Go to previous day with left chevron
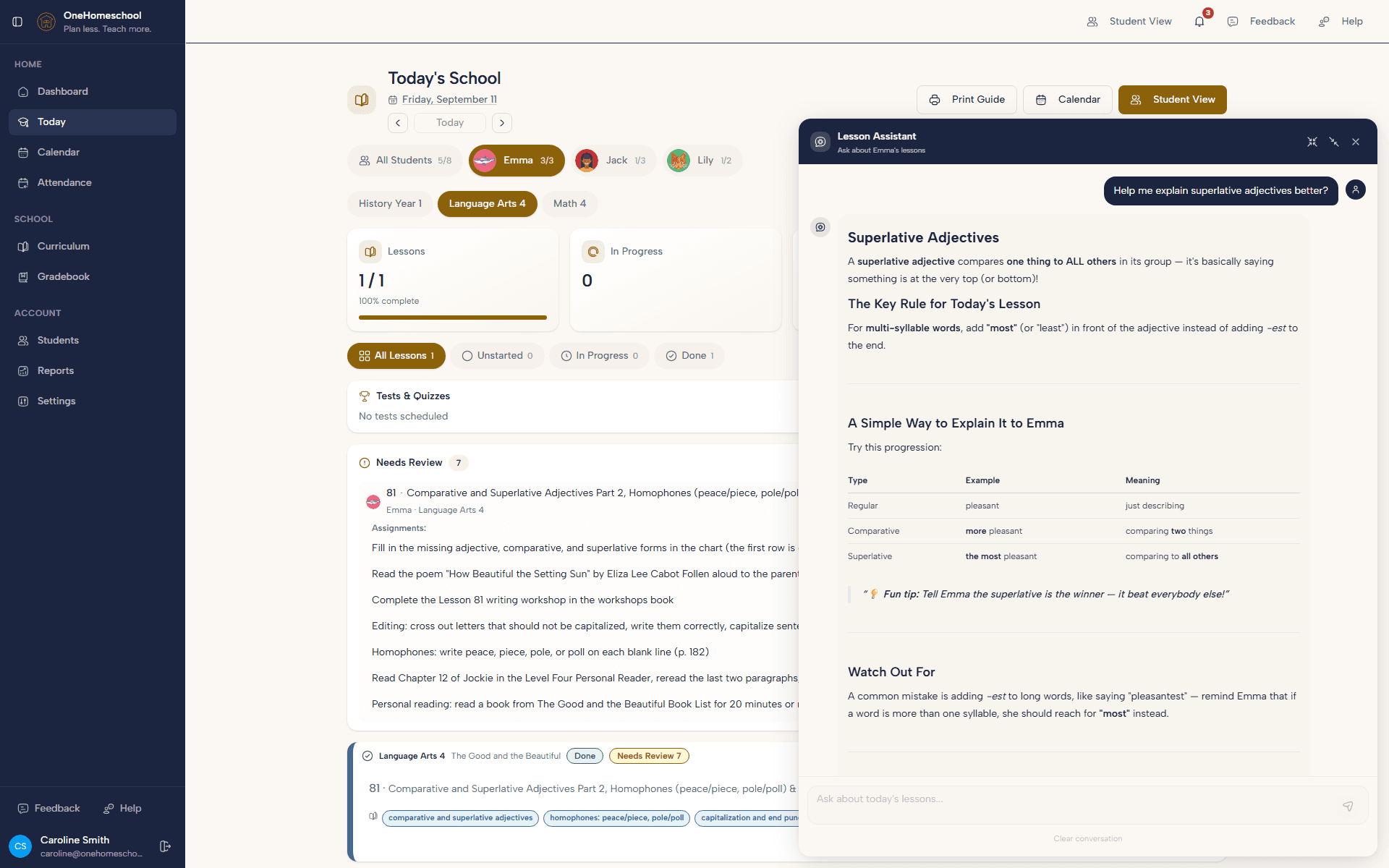 [398, 123]
